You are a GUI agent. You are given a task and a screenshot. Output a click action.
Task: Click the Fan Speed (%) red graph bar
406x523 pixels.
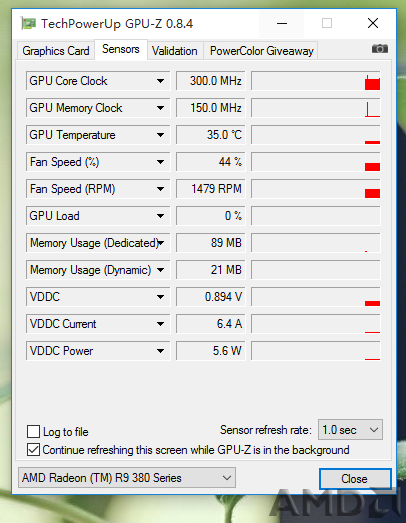click(x=372, y=167)
